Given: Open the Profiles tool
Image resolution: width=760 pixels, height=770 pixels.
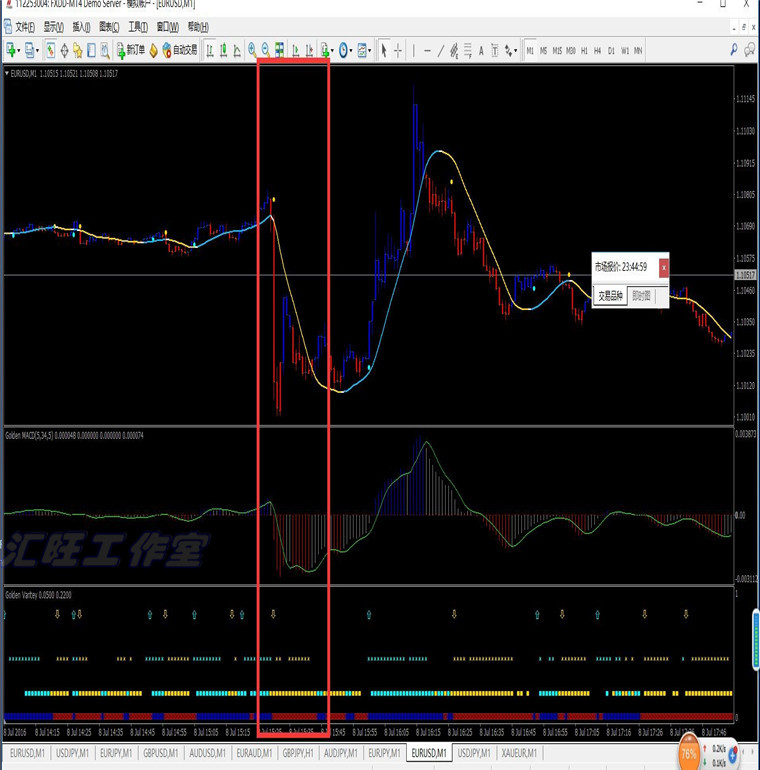Looking at the screenshot, I should pos(30,50).
